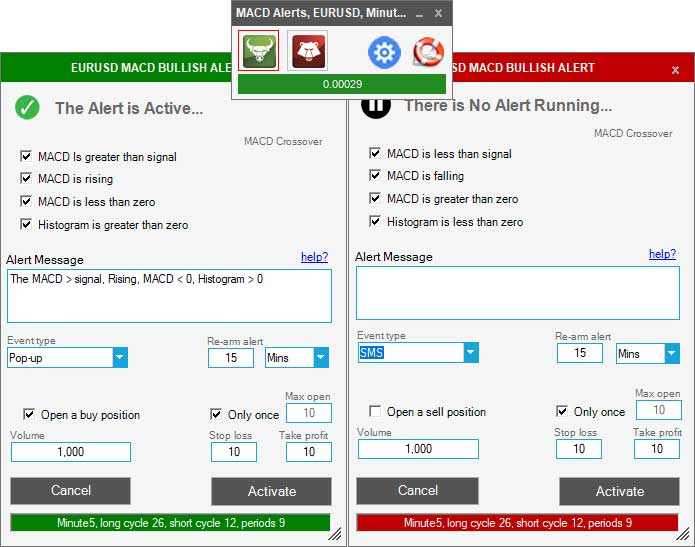
Task: Close the MACD Alerts toolbar window
Action: point(438,13)
